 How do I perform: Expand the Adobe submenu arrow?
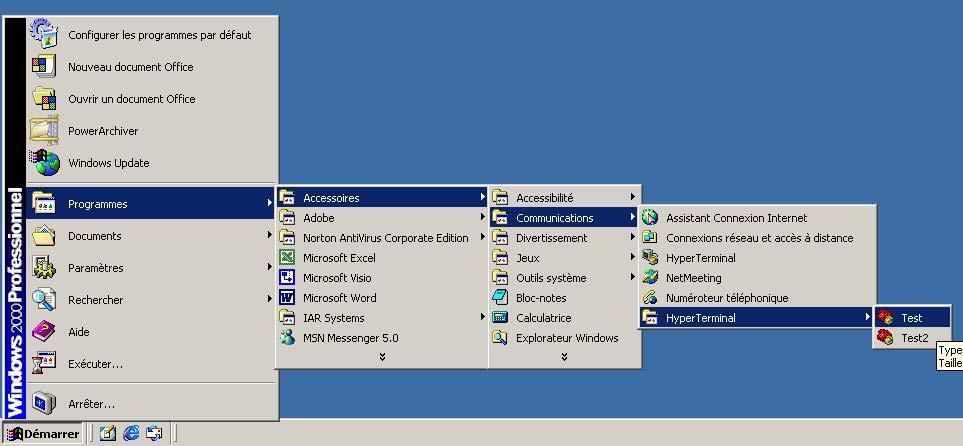pyautogui.click(x=483, y=217)
